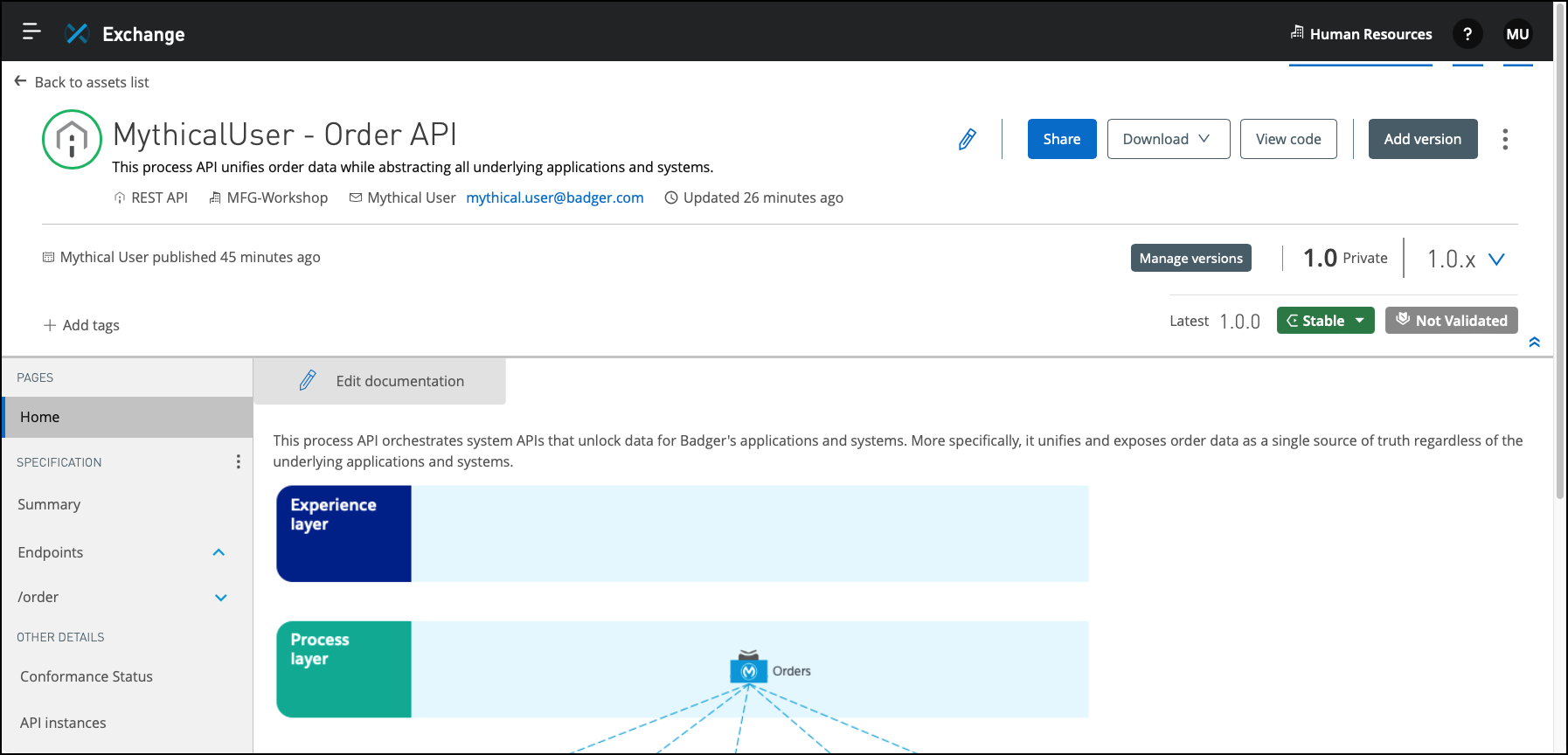Open the Conformance Status page

[87, 676]
